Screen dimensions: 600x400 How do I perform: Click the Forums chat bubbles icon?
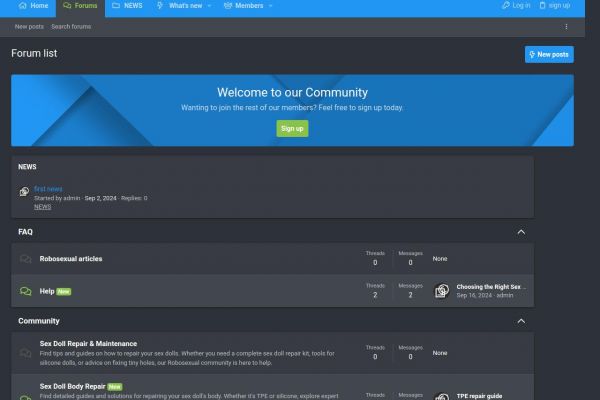point(67,5)
